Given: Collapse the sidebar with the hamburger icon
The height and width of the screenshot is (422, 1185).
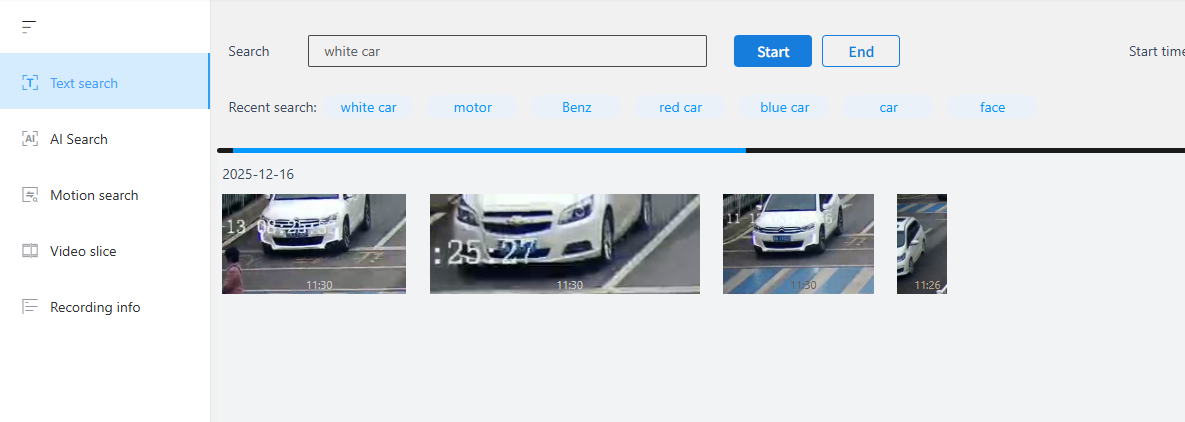Looking at the screenshot, I should pos(29,27).
